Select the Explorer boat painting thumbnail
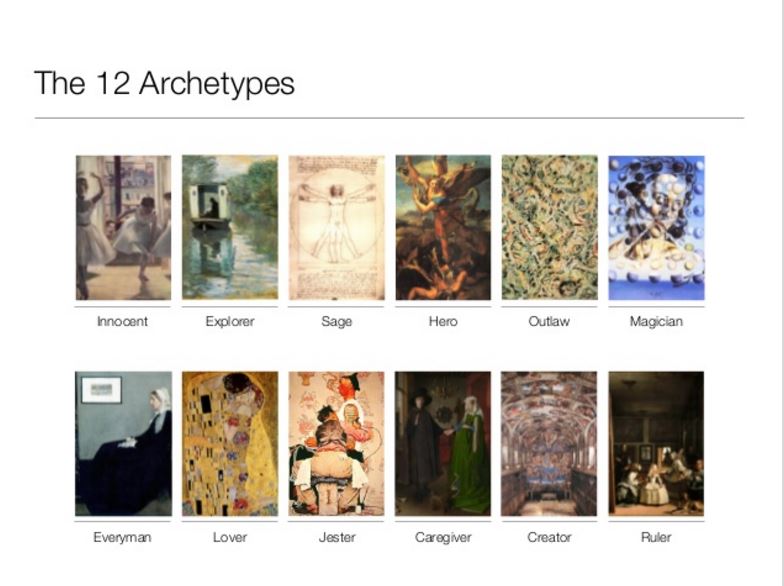The height and width of the screenshot is (586, 784). [230, 228]
